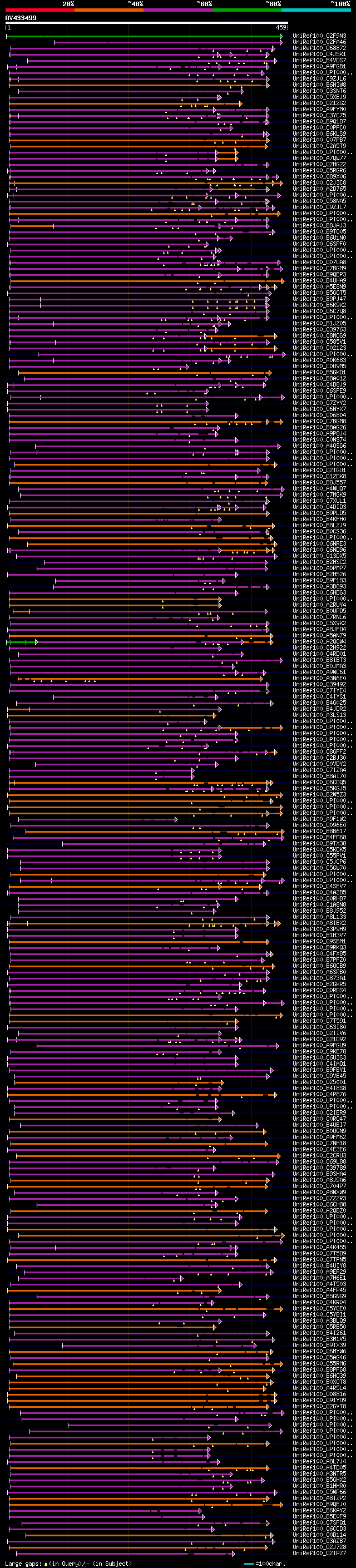Open hit UniRef100_Q2FA46
This screenshot has width=356, height=1568.
[319, 42]
